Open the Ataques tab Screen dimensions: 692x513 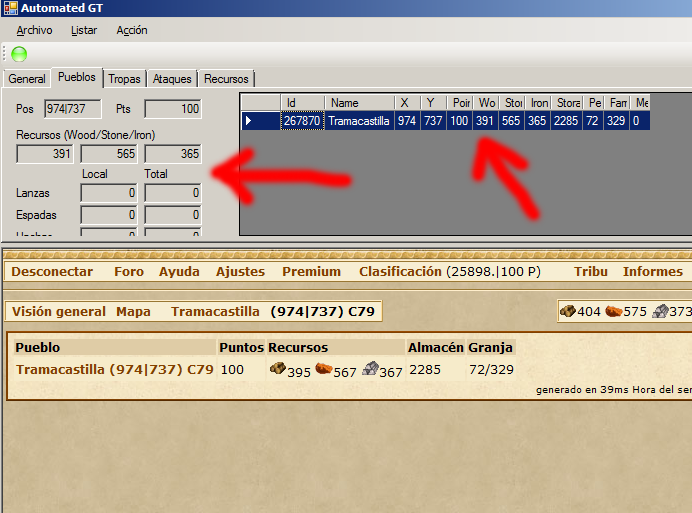click(172, 79)
